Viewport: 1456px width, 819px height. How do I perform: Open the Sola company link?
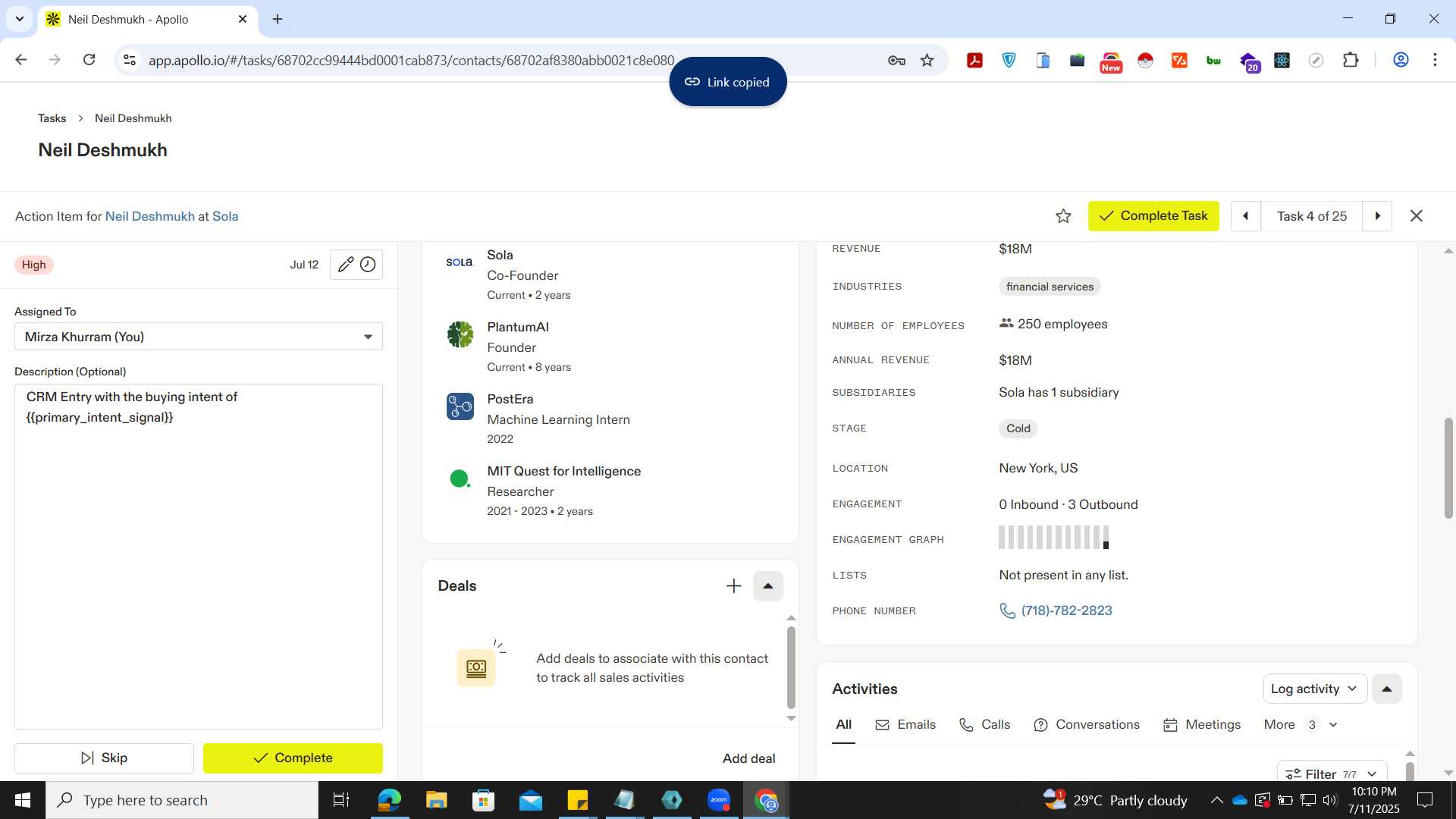pyautogui.click(x=225, y=216)
